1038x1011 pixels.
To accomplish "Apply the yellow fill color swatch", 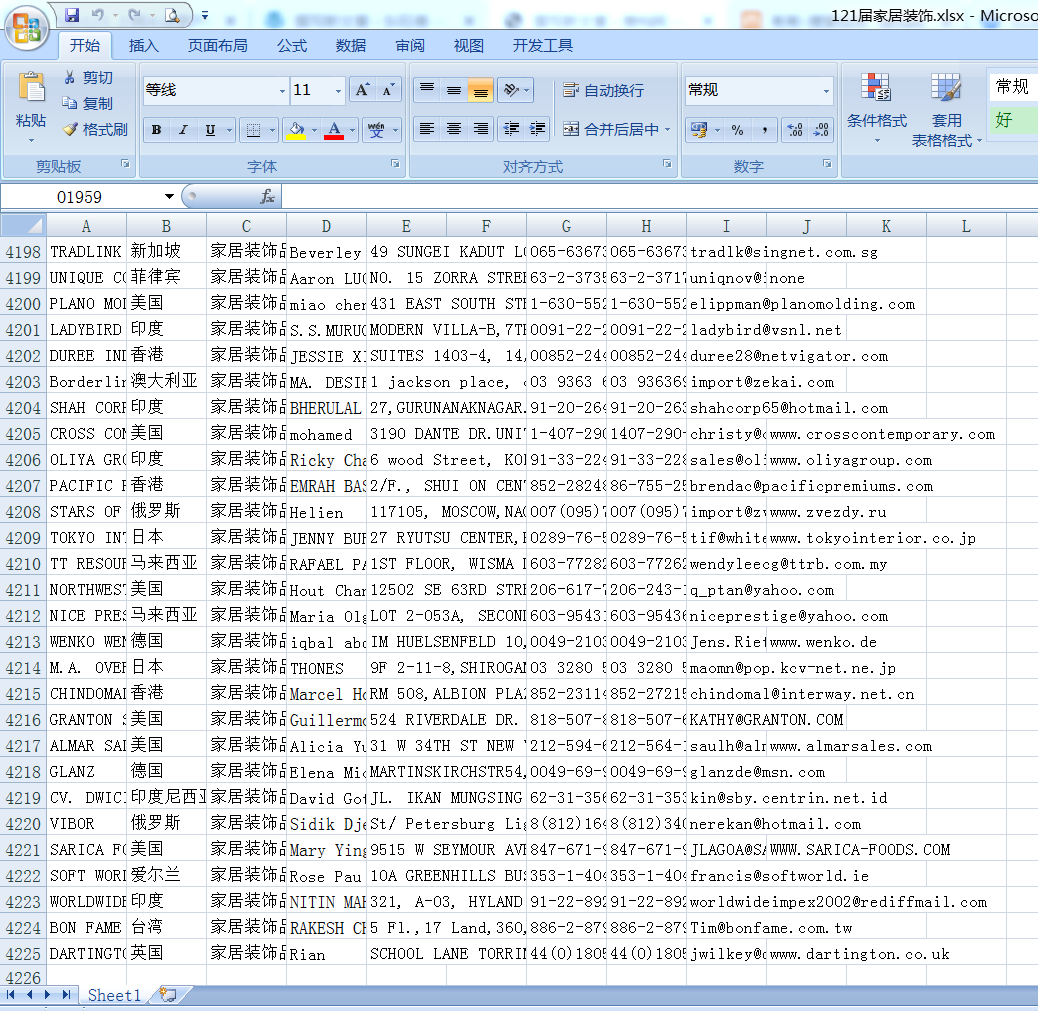I will point(294,130).
